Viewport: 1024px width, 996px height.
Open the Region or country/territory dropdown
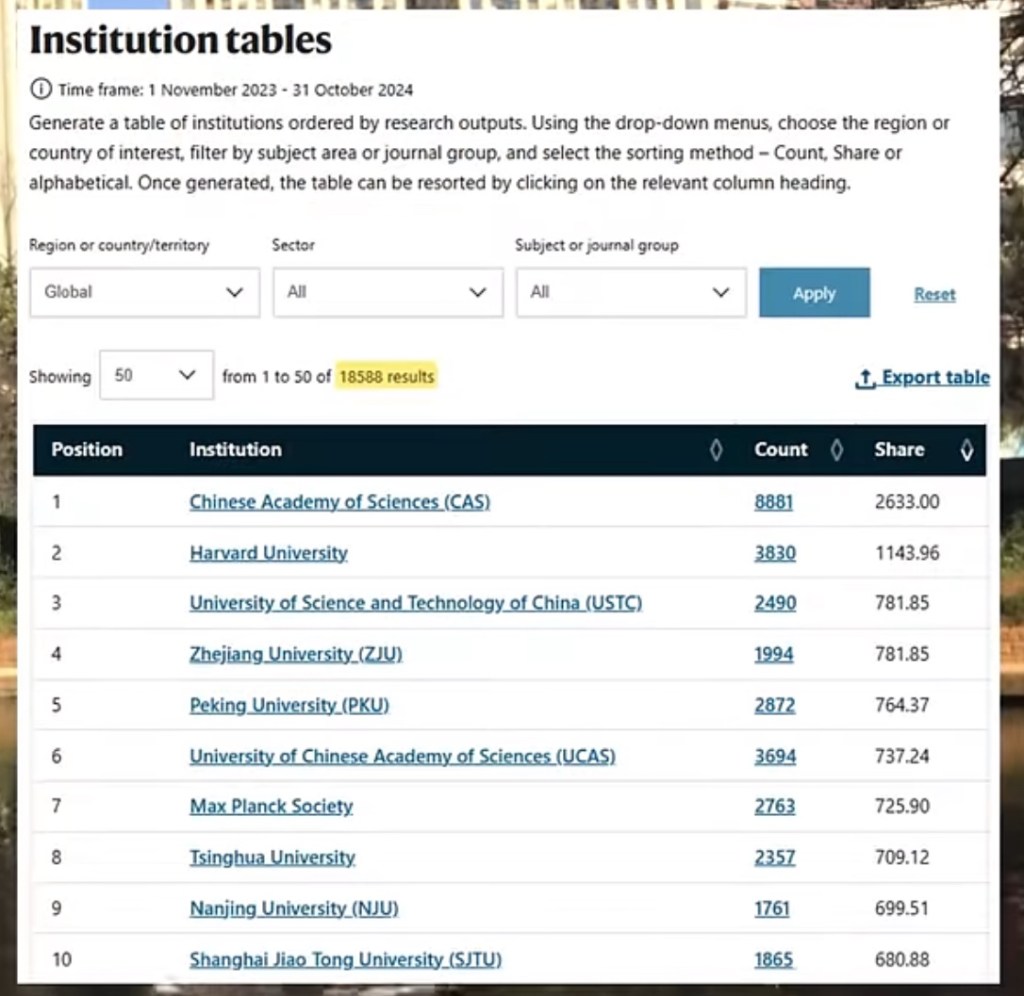pyautogui.click(x=144, y=292)
